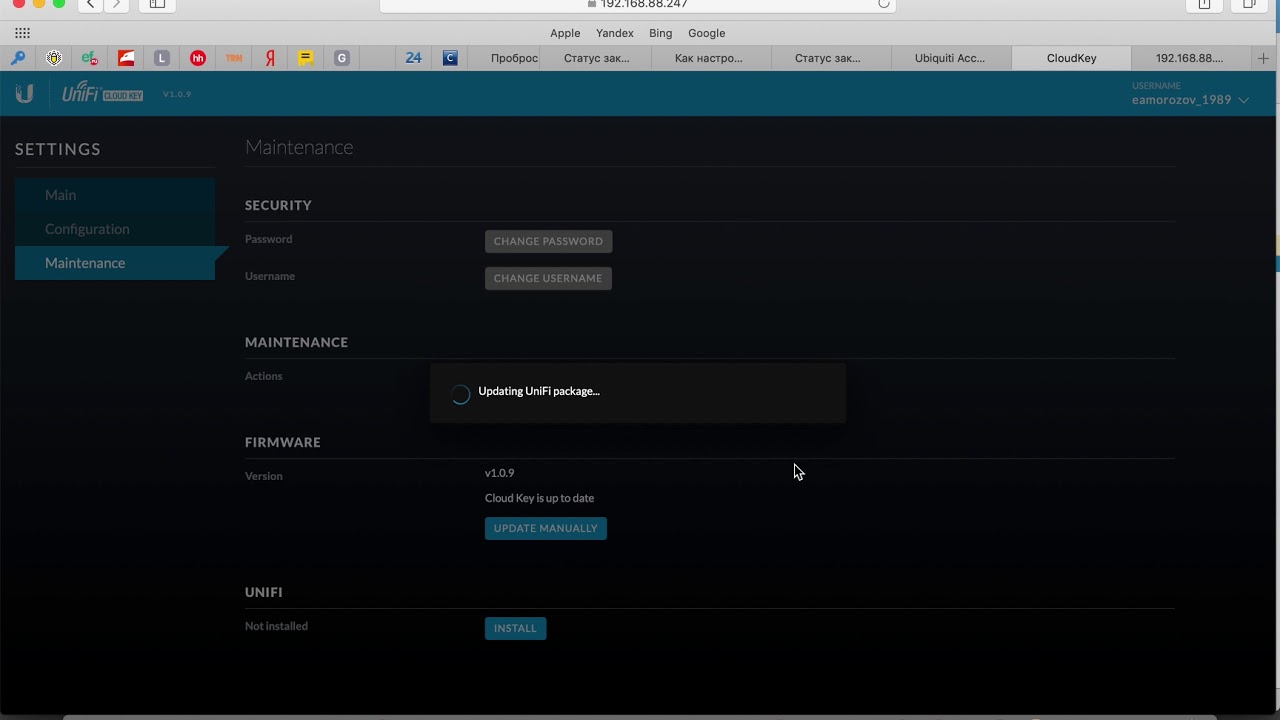
Task: Switch to the 'Проброс' tab
Action: coord(514,58)
